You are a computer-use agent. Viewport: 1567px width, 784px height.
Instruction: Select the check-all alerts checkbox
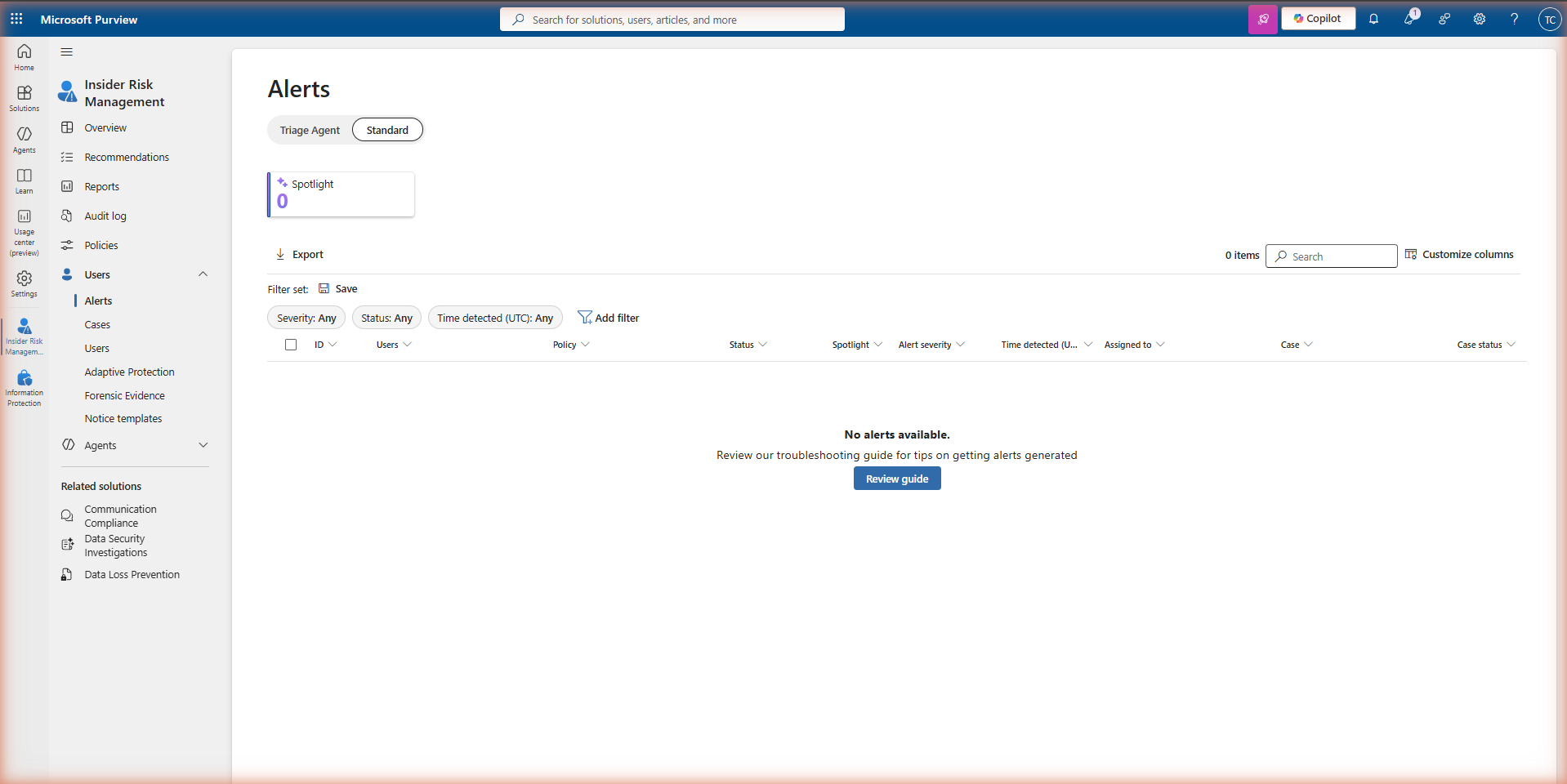point(291,345)
